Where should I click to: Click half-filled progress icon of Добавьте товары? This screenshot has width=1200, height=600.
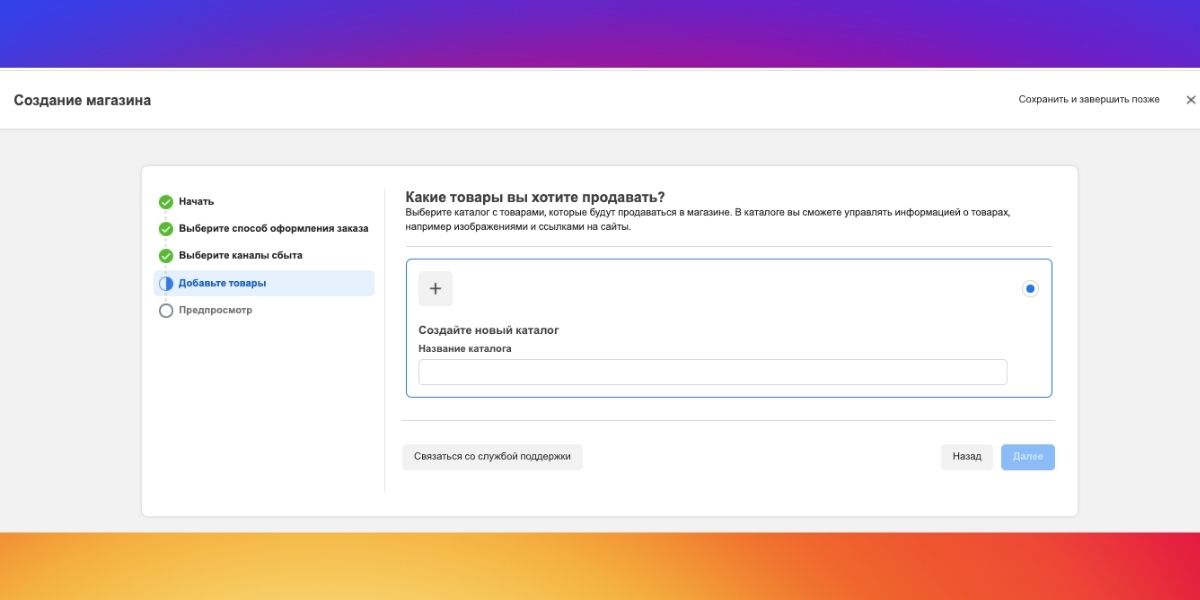(166, 284)
